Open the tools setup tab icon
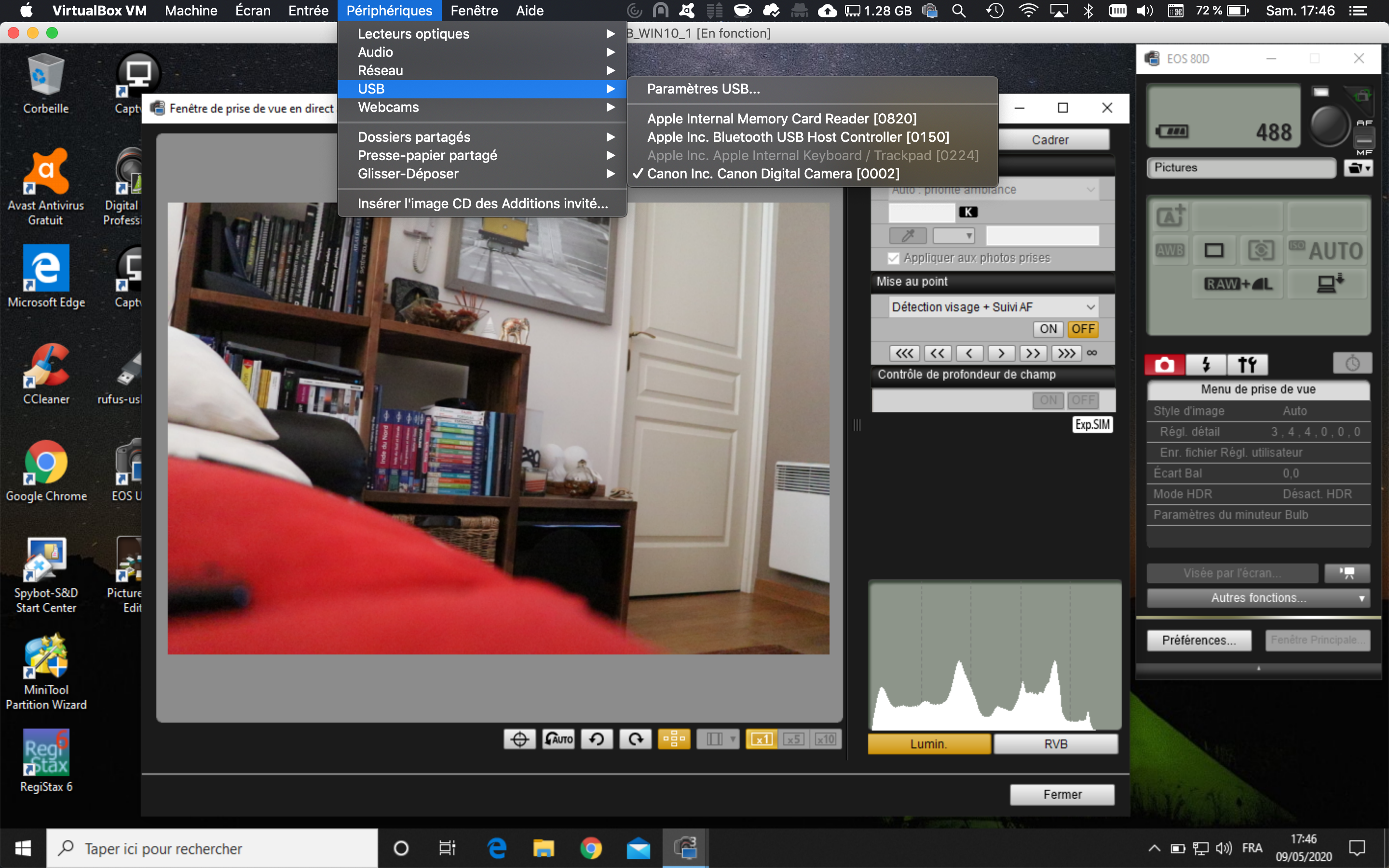1389x868 pixels. 1247,365
